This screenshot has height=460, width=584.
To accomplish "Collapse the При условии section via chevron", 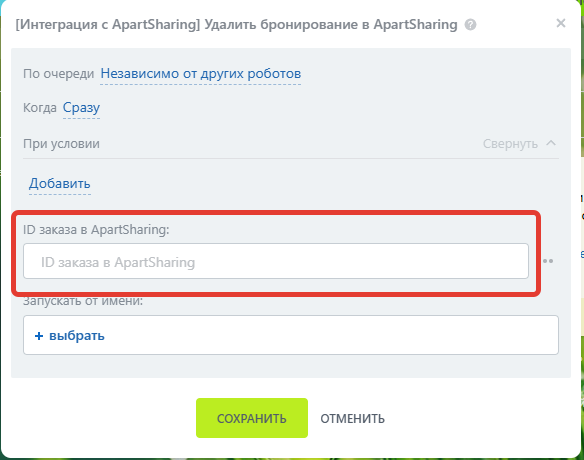I will pyautogui.click(x=551, y=143).
